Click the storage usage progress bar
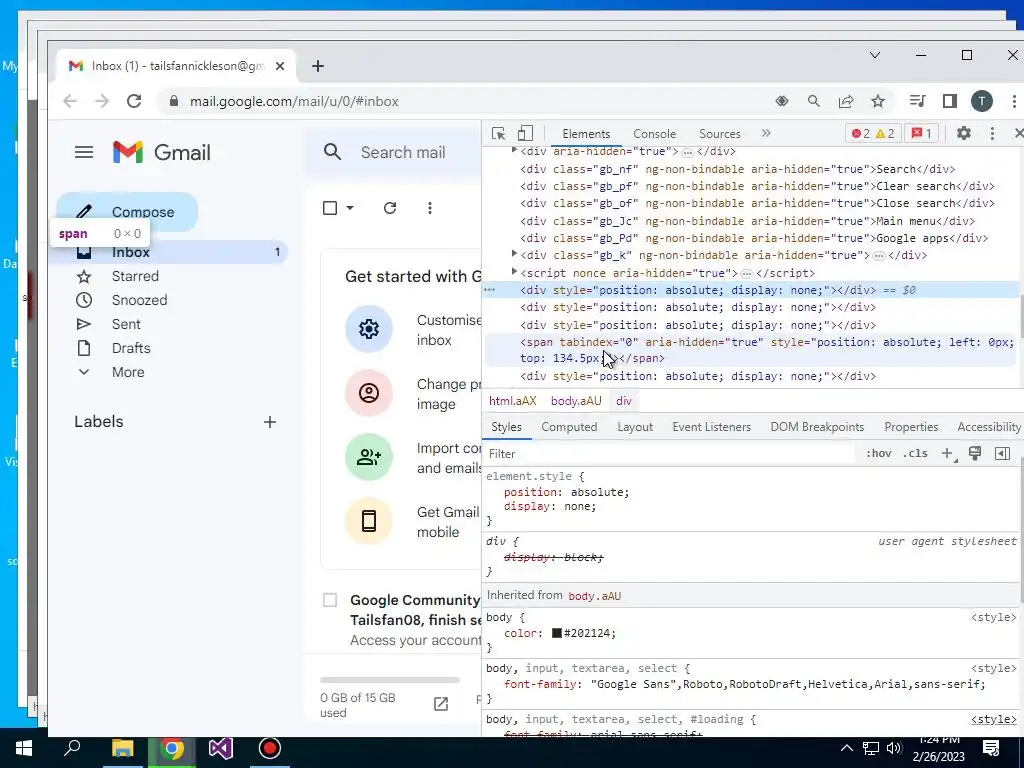 pyautogui.click(x=390, y=680)
